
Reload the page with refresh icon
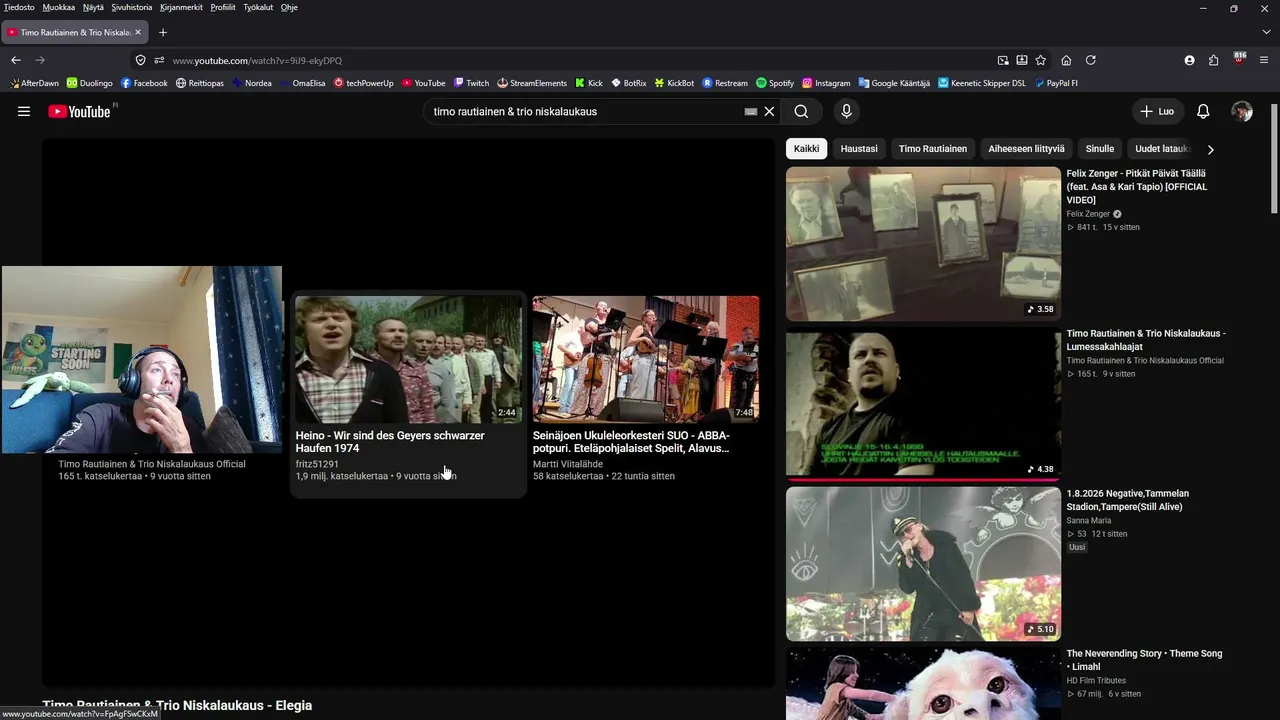[1091, 60]
